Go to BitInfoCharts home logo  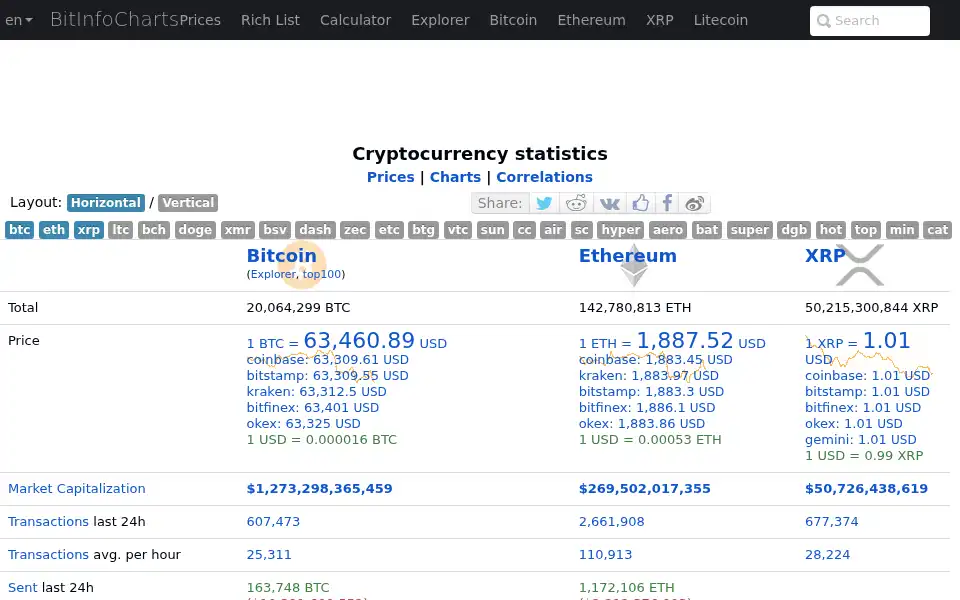click(114, 20)
